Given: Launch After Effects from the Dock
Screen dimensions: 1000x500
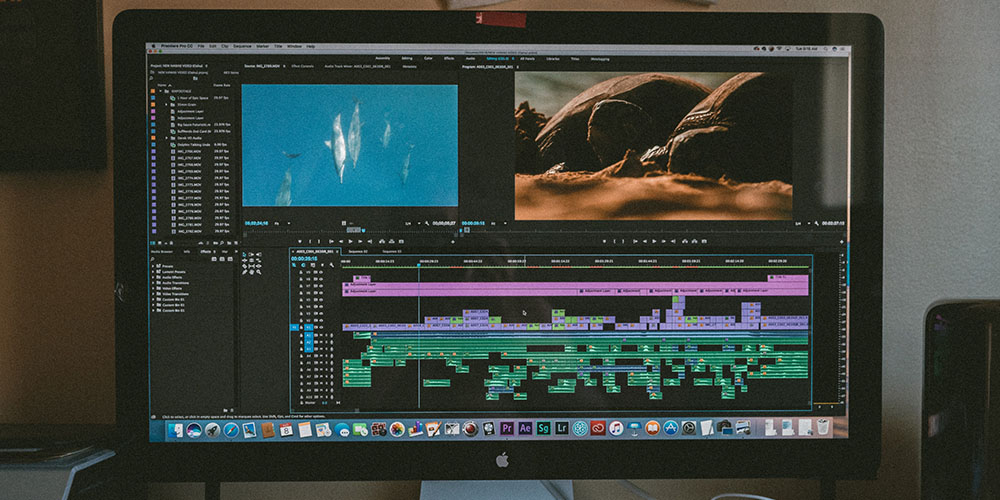Looking at the screenshot, I should point(526,428).
